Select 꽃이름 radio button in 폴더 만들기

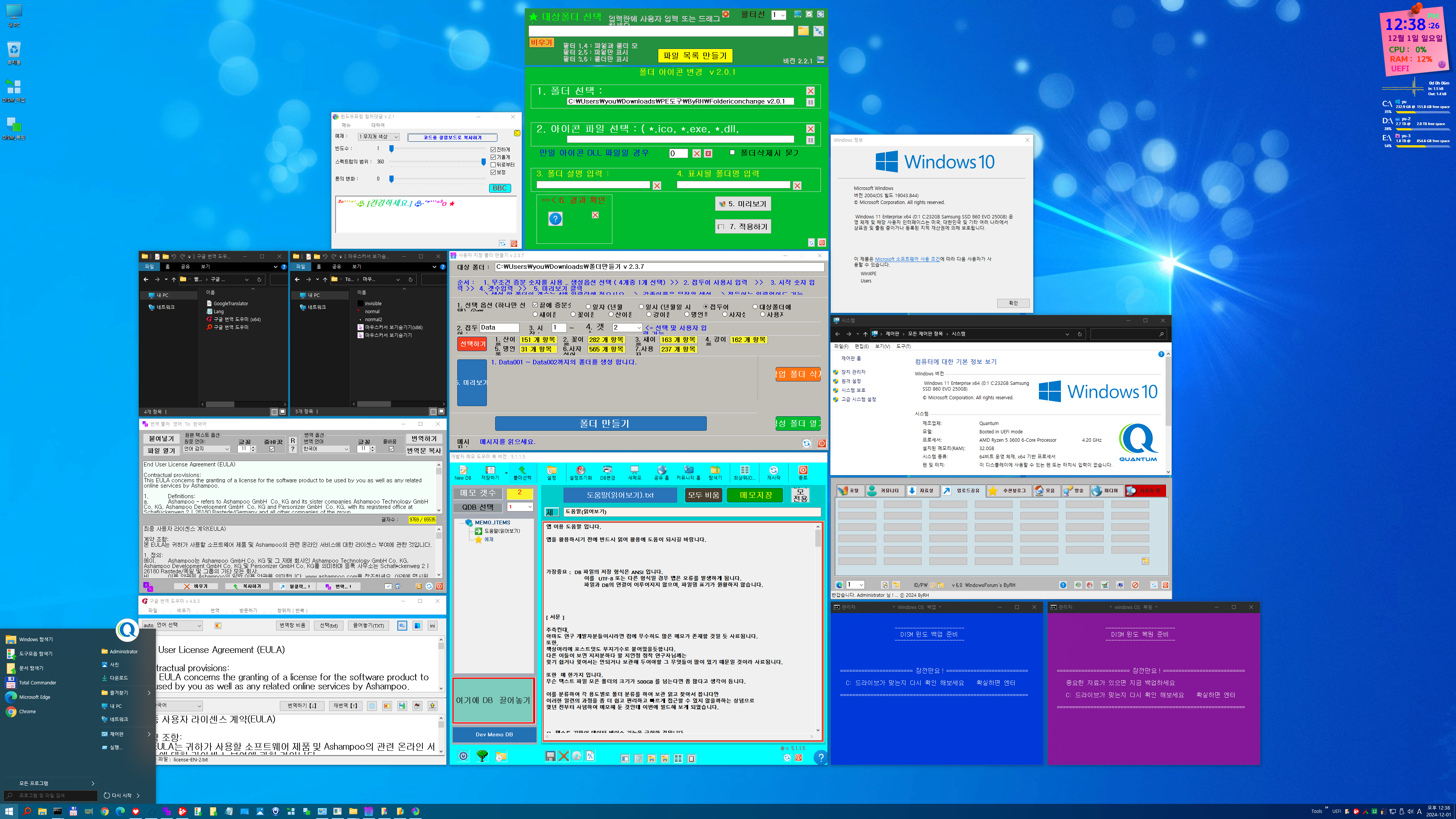[x=573, y=314]
